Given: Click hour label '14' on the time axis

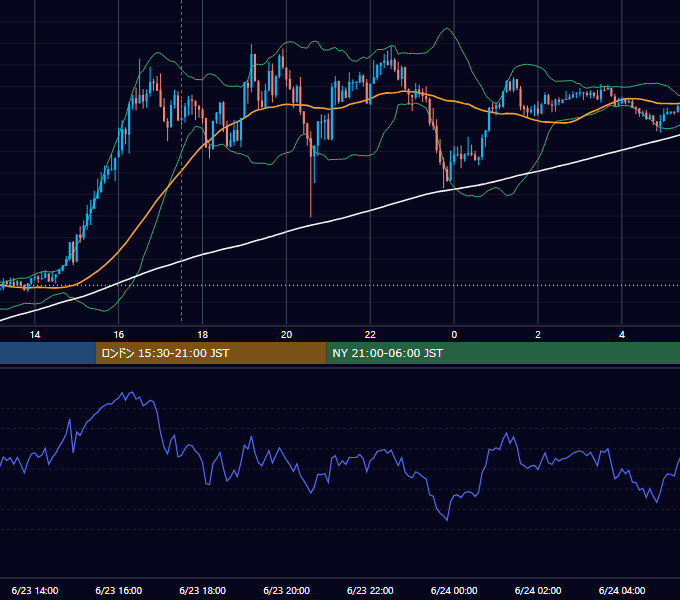Looking at the screenshot, I should click(35, 335).
